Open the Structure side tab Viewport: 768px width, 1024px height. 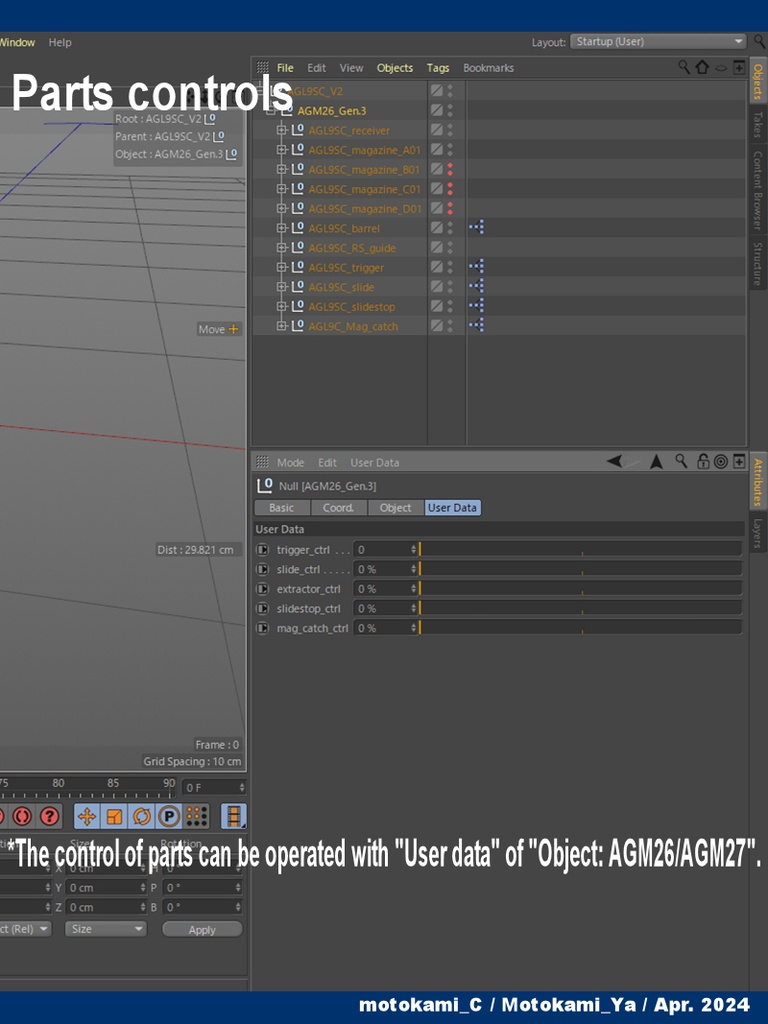pos(758,263)
